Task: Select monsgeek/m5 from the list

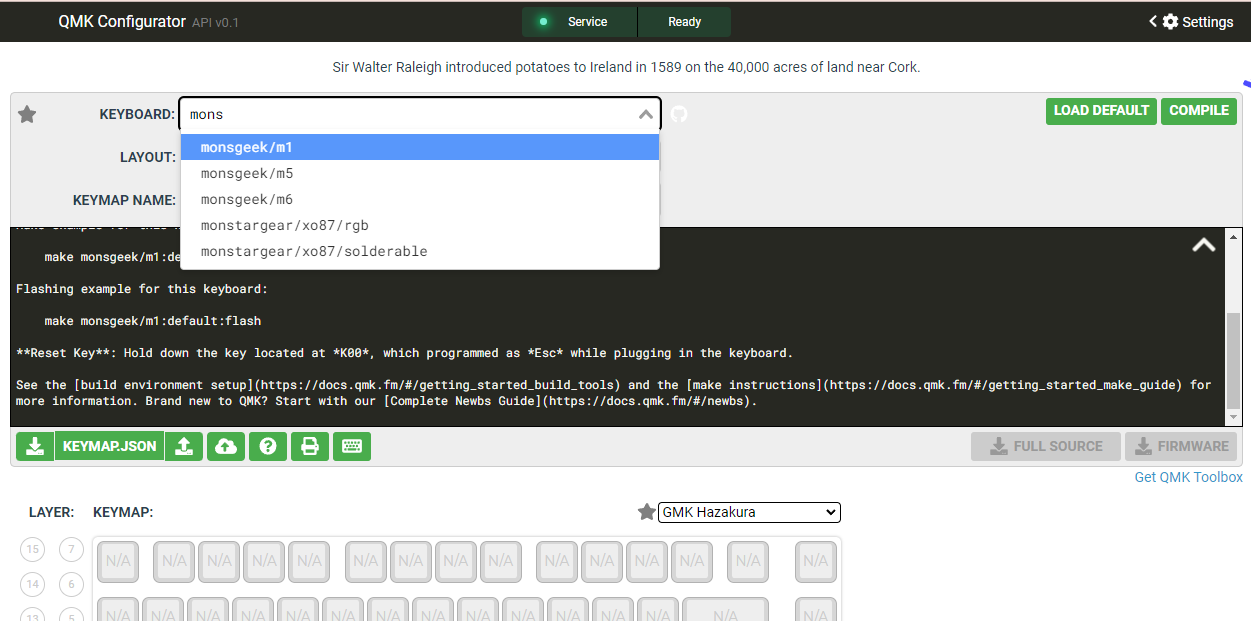Action: (x=420, y=173)
